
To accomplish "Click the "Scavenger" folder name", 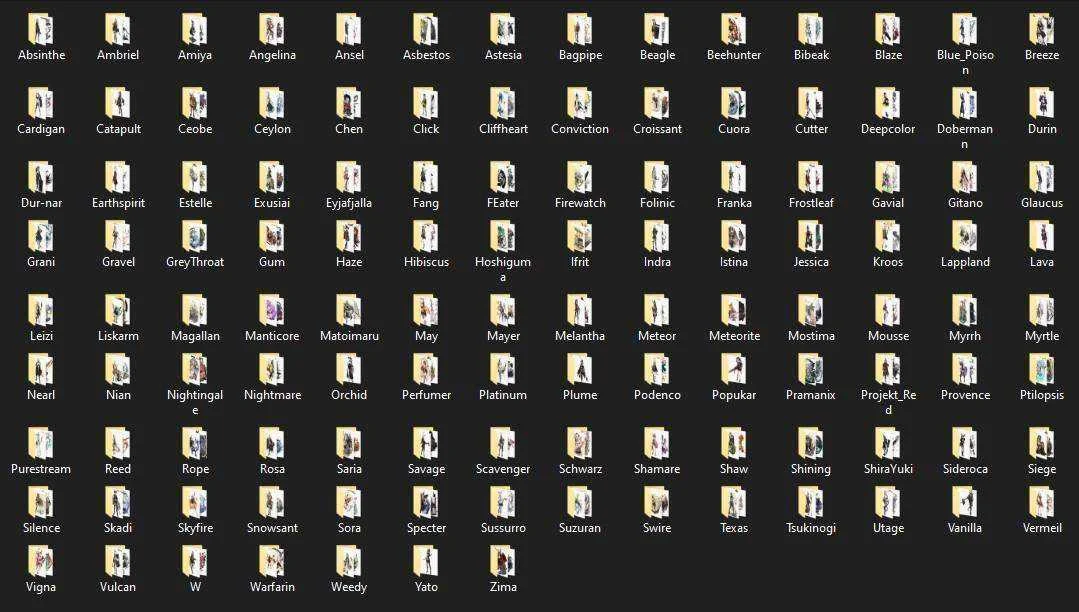I will pos(503,469).
